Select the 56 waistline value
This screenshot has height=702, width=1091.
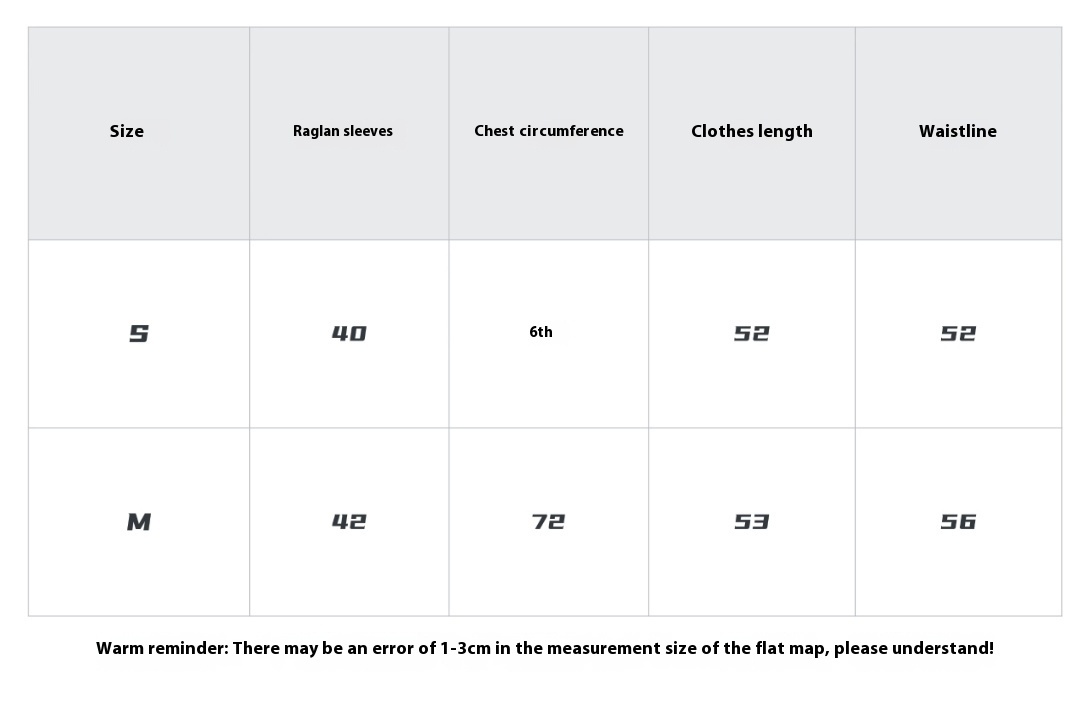[958, 522]
